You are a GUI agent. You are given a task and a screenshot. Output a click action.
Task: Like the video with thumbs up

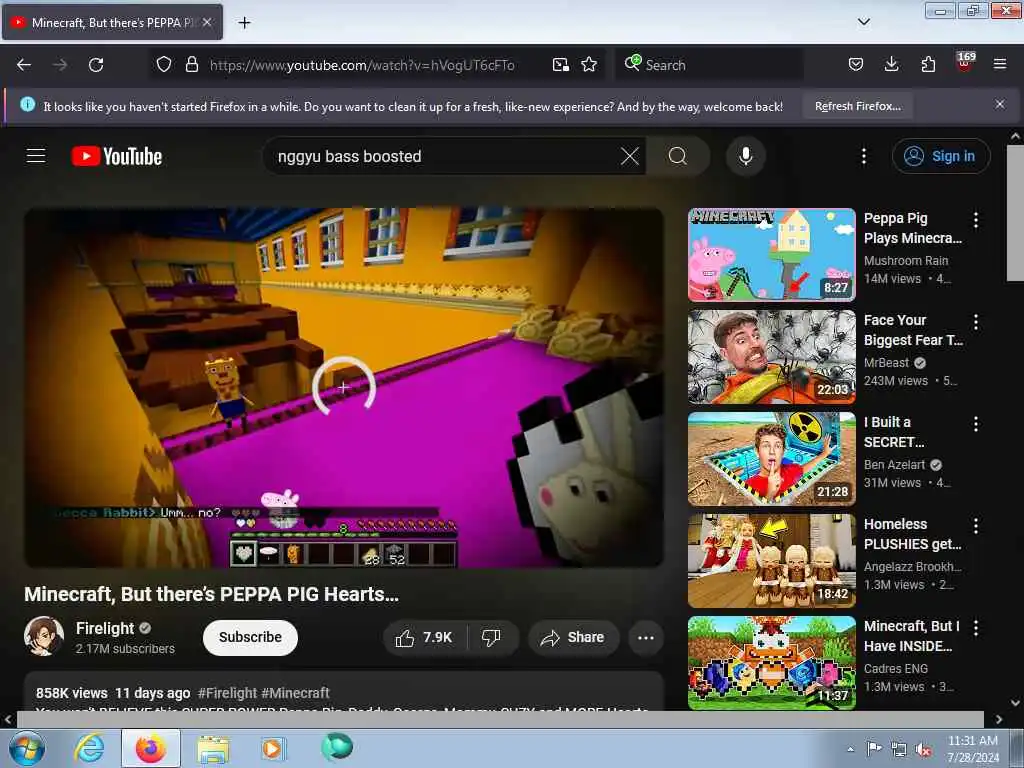(x=424, y=637)
